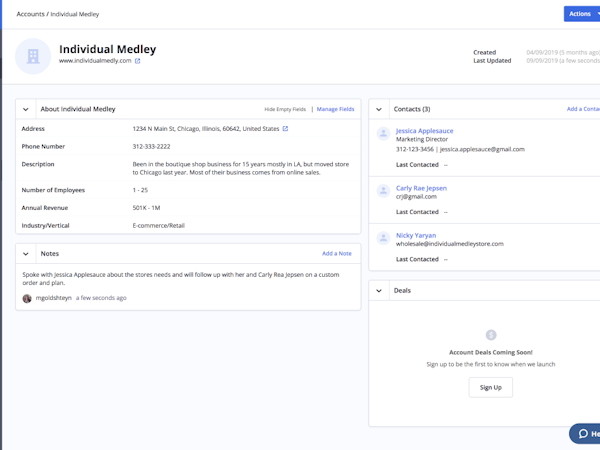600x450 pixels.
Task: Click Add a Note link
Action: tap(336, 254)
